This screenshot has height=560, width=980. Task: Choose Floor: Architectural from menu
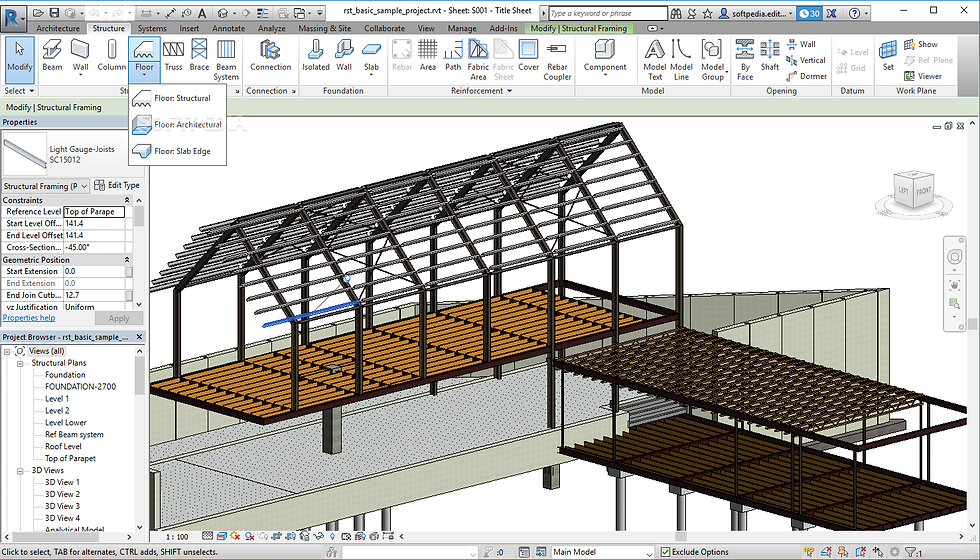[178, 124]
